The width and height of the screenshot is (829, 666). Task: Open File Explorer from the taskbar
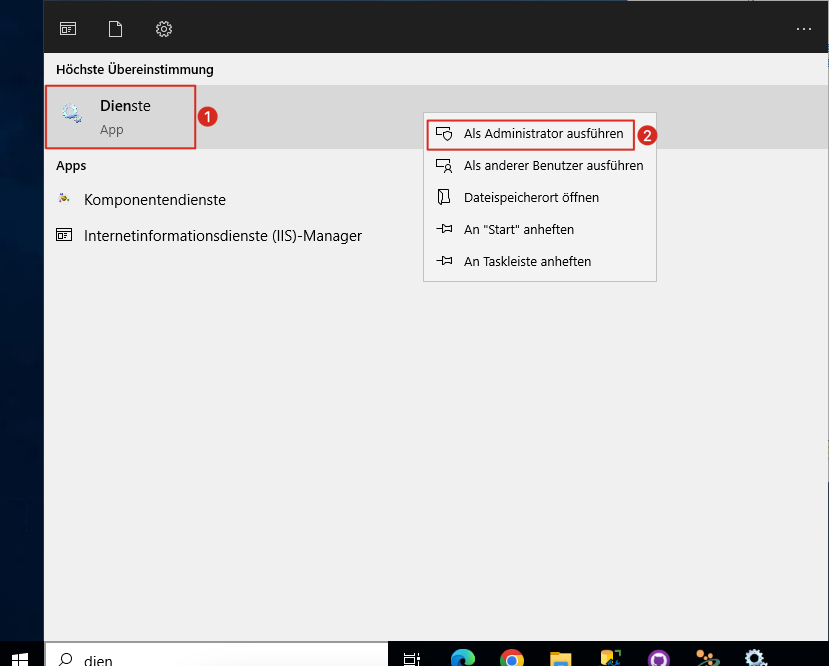tap(560, 659)
